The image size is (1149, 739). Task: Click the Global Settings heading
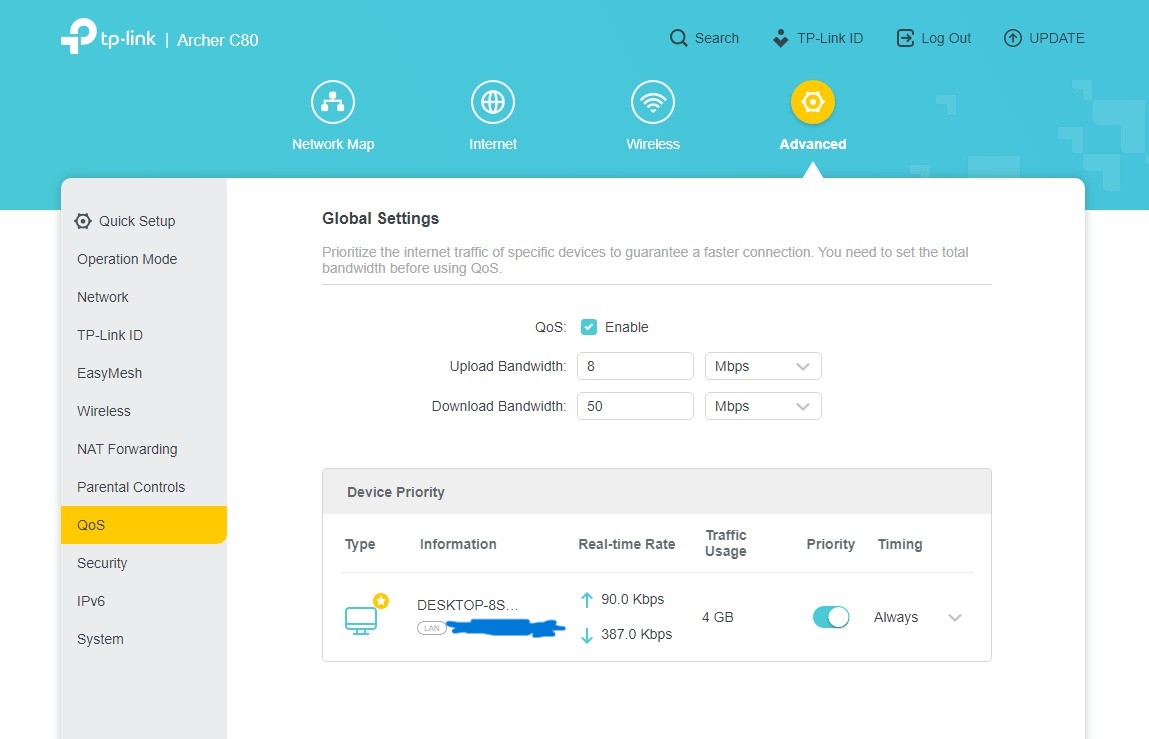point(380,218)
